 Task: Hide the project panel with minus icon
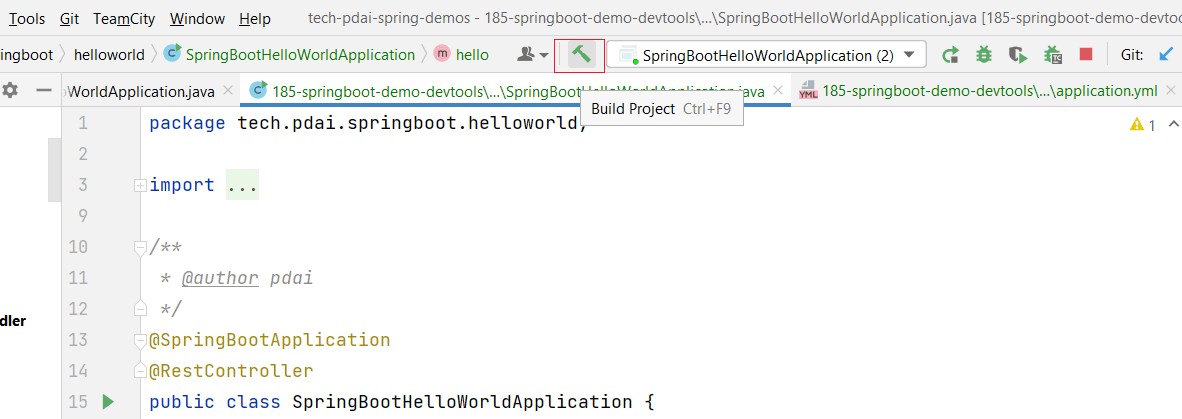[x=43, y=91]
